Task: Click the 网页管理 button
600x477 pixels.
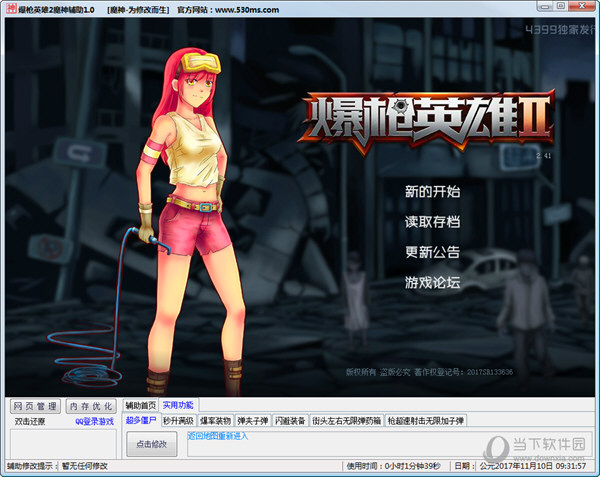Action: (x=35, y=406)
